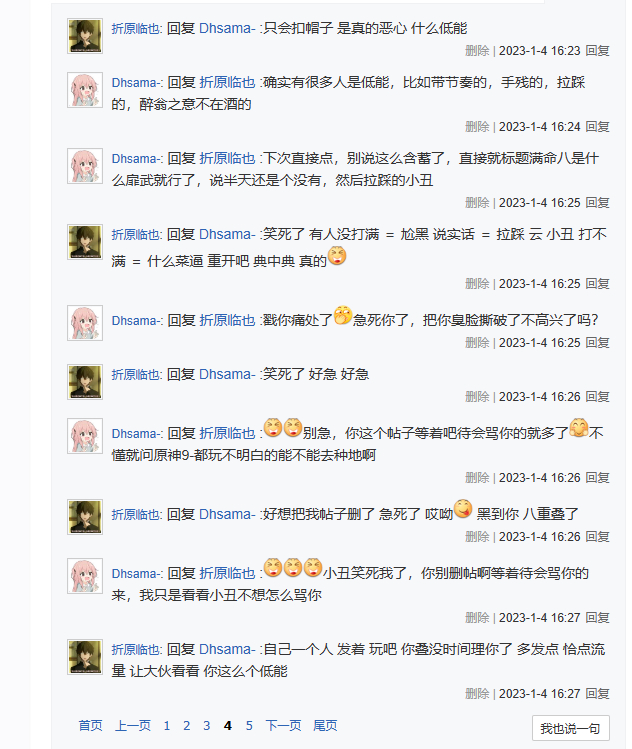Jump to 尾页 last page

[325, 726]
